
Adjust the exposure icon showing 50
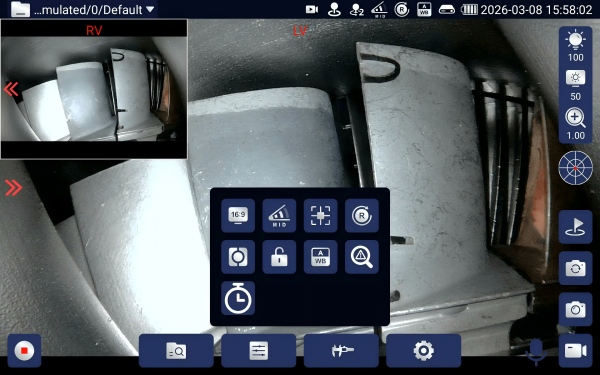click(576, 78)
